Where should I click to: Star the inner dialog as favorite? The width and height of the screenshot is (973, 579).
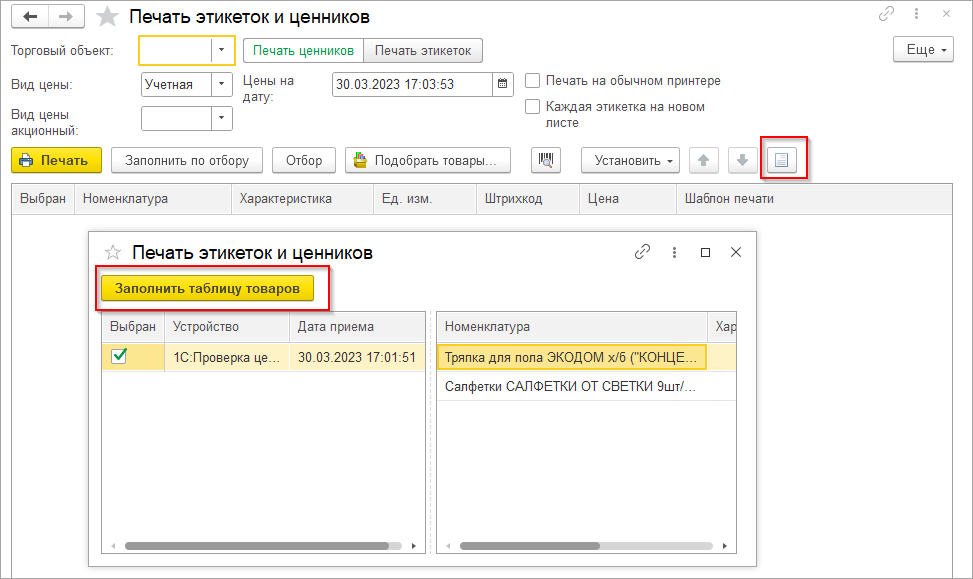pos(112,252)
